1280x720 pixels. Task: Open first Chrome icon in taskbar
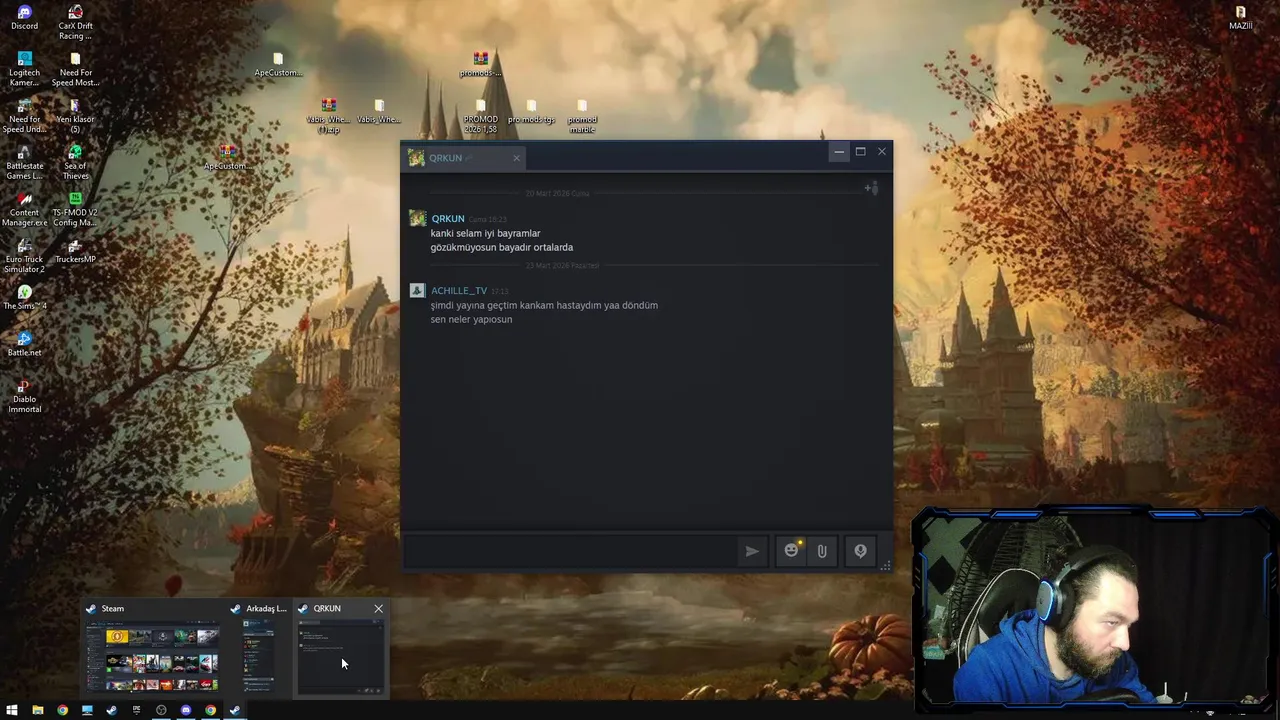click(62, 710)
